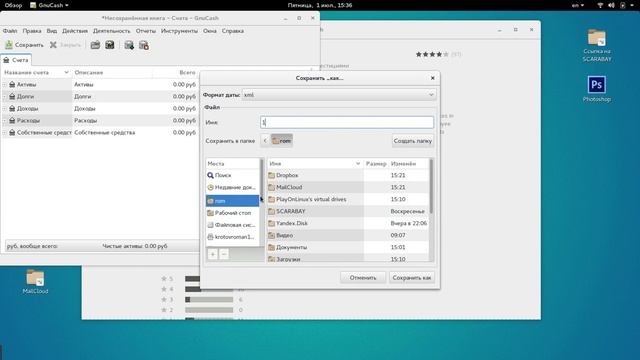Viewport: 640px width, 360px height.
Task: Sort file list by Имя column
Action: tap(315, 164)
